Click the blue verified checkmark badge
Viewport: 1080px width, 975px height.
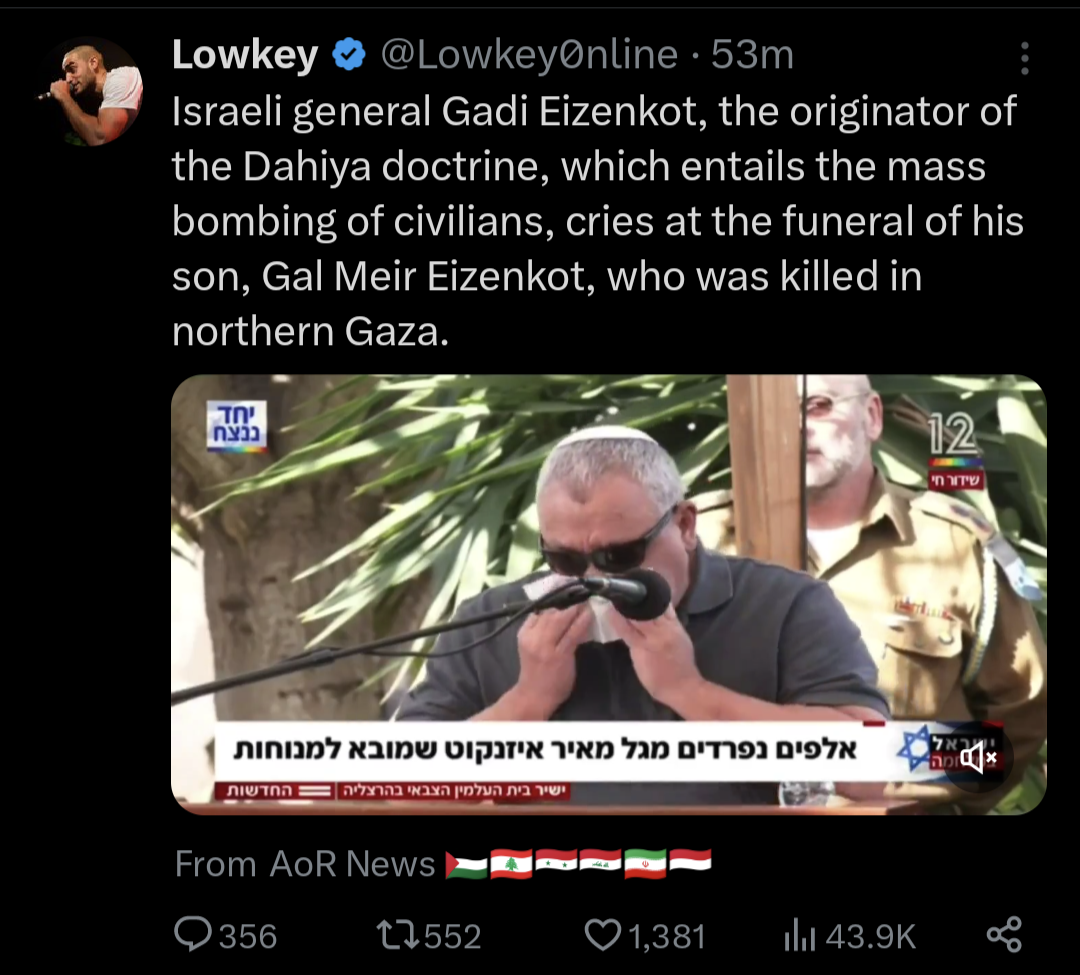(x=349, y=54)
